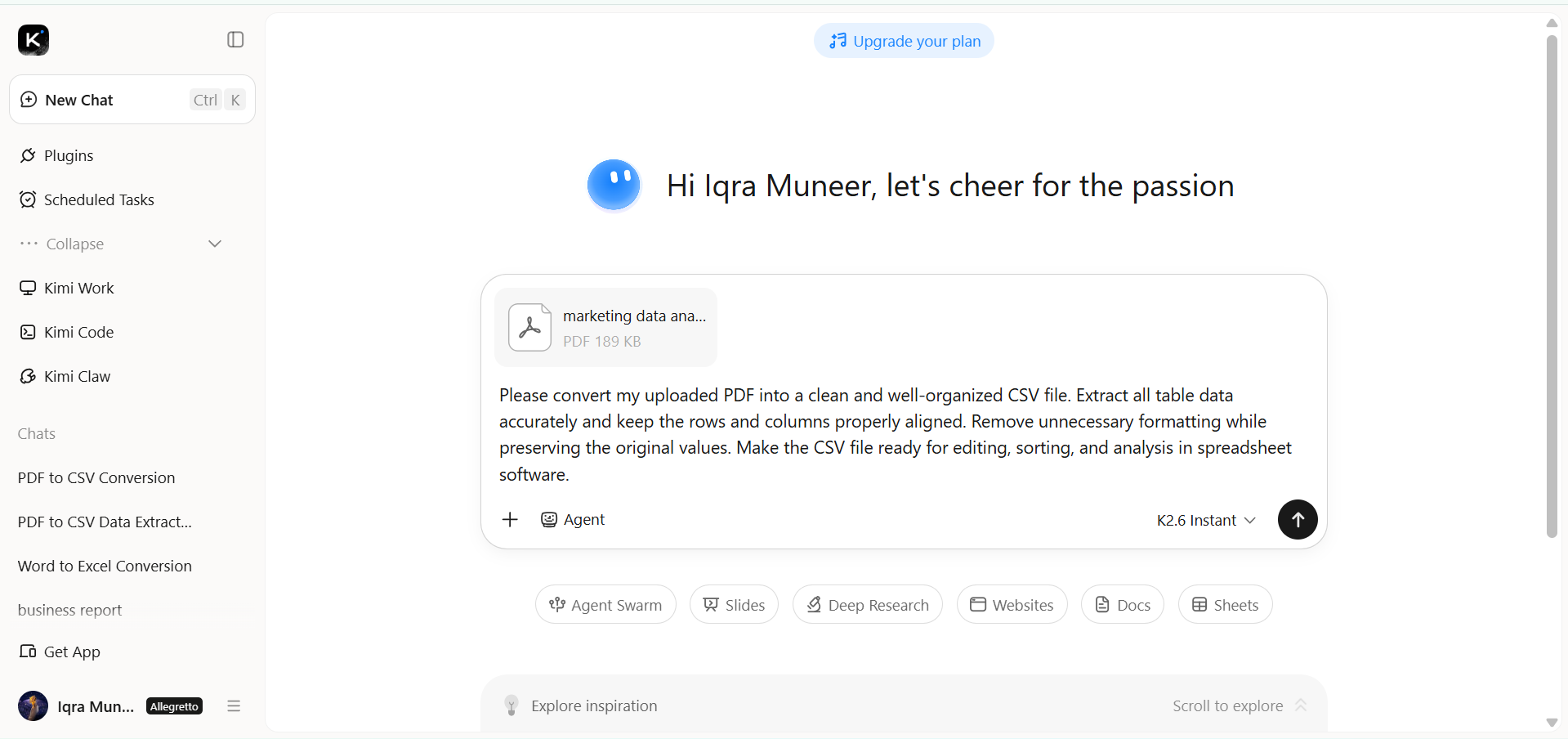This screenshot has height=739, width=1568.
Task: Open the K2.6 Instant model dropdown
Action: click(x=1206, y=520)
